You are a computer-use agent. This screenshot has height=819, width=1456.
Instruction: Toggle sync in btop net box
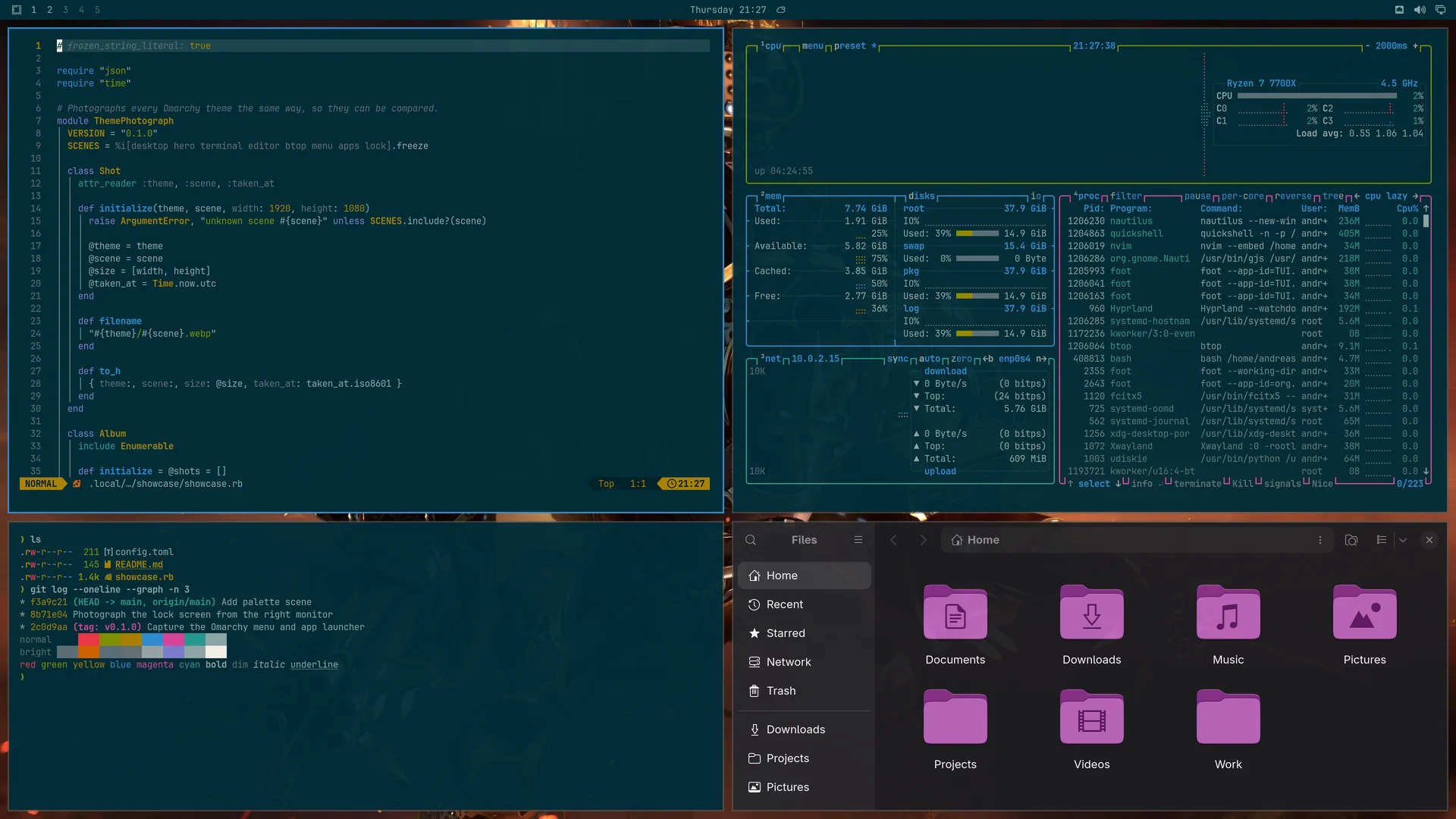click(x=898, y=359)
